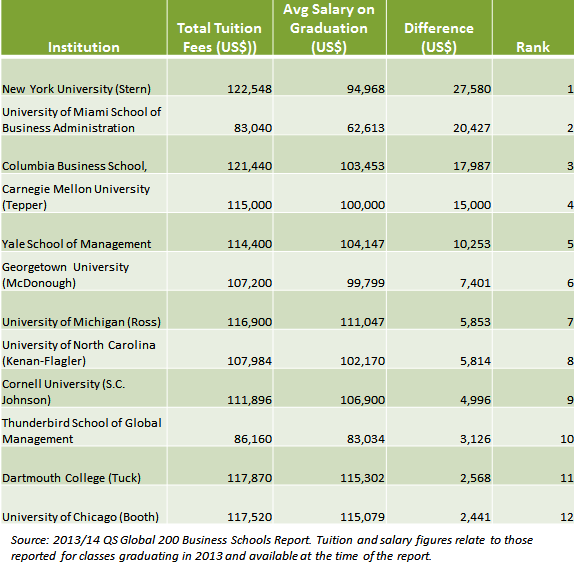Image resolution: width=574 pixels, height=567 pixels.
Task: Click tuition value 86,160
Action: [x=253, y=439]
